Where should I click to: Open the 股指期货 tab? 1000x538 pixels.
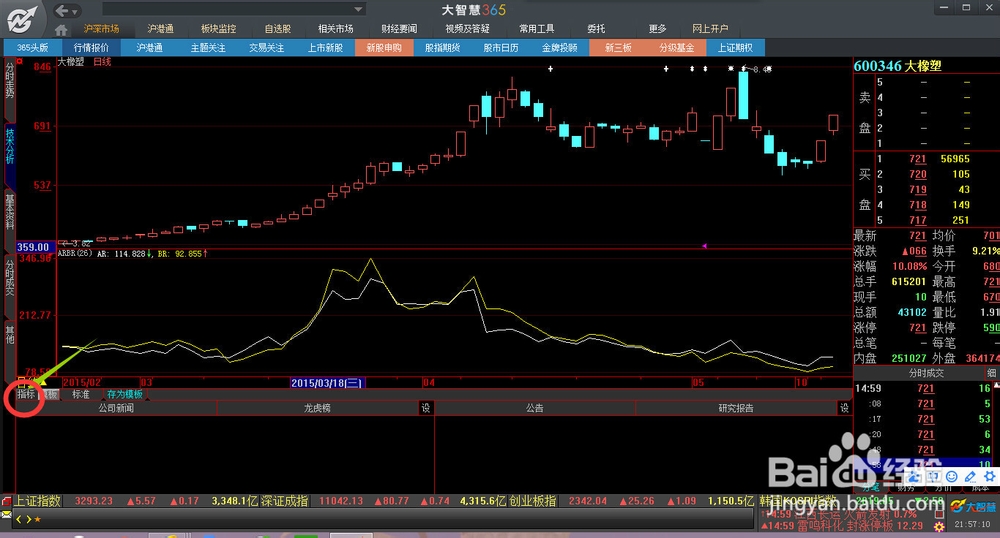point(443,48)
